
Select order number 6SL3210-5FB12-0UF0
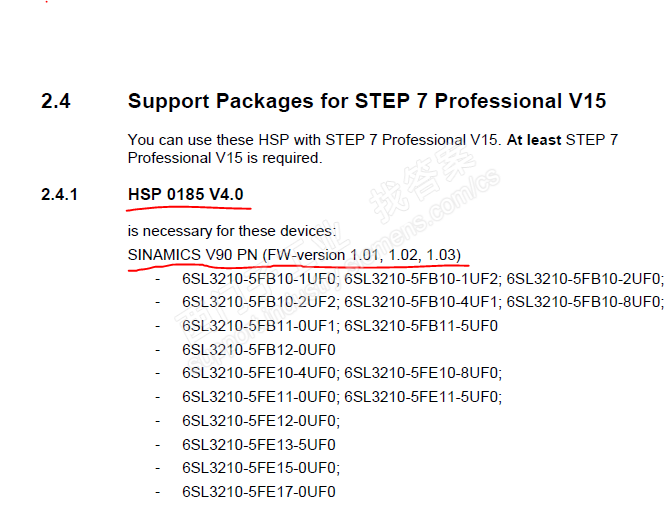tap(258, 349)
